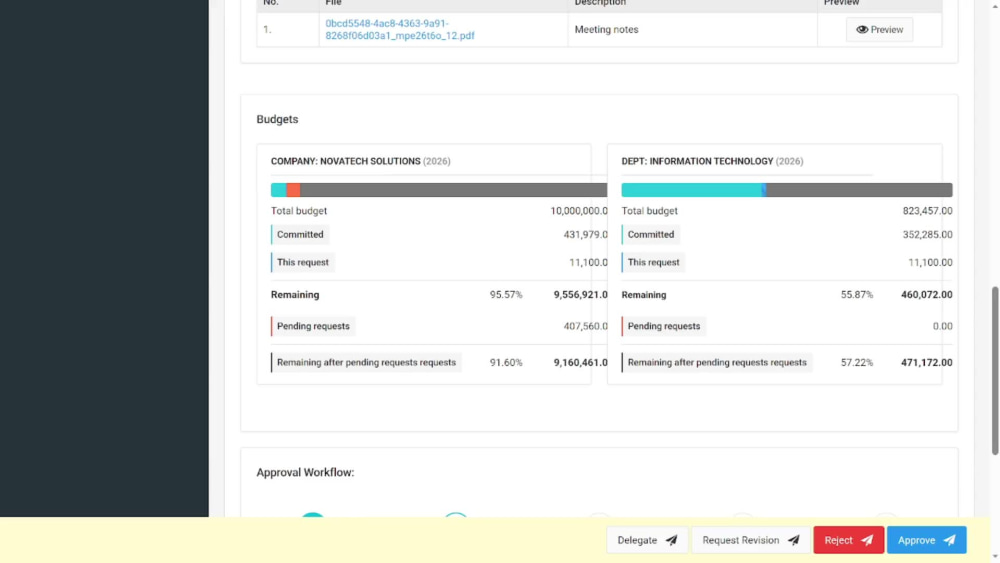Viewport: 1000px width, 563px height.
Task: Select row number 1. in attachments table
Action: pyautogui.click(x=267, y=29)
